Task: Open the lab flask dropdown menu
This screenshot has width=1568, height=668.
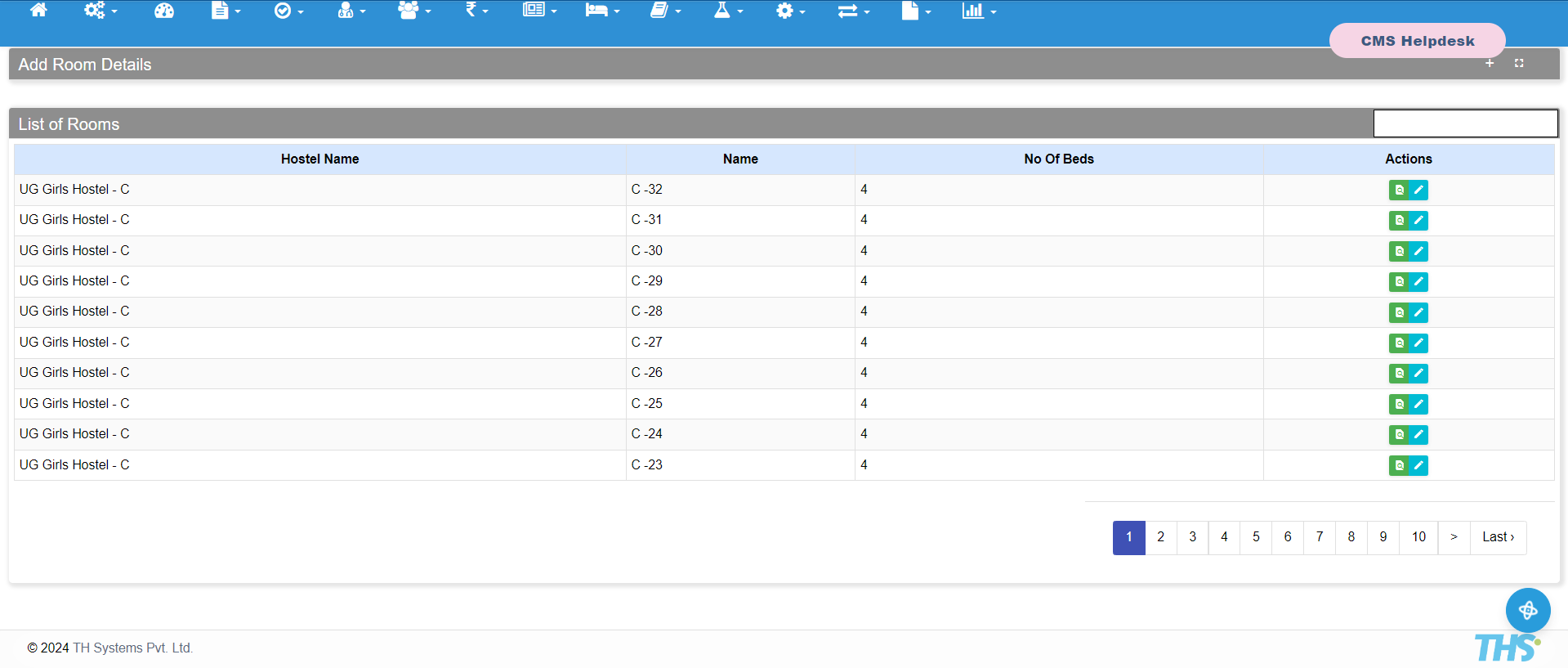Action: click(x=728, y=11)
